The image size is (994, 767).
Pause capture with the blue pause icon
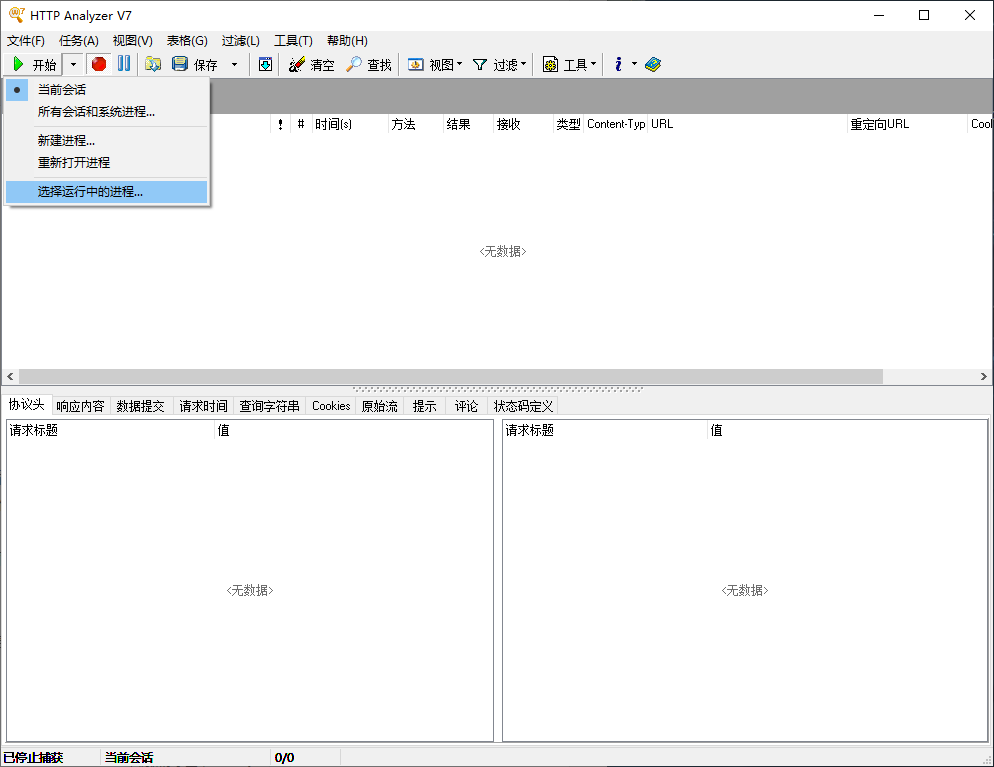(x=124, y=63)
